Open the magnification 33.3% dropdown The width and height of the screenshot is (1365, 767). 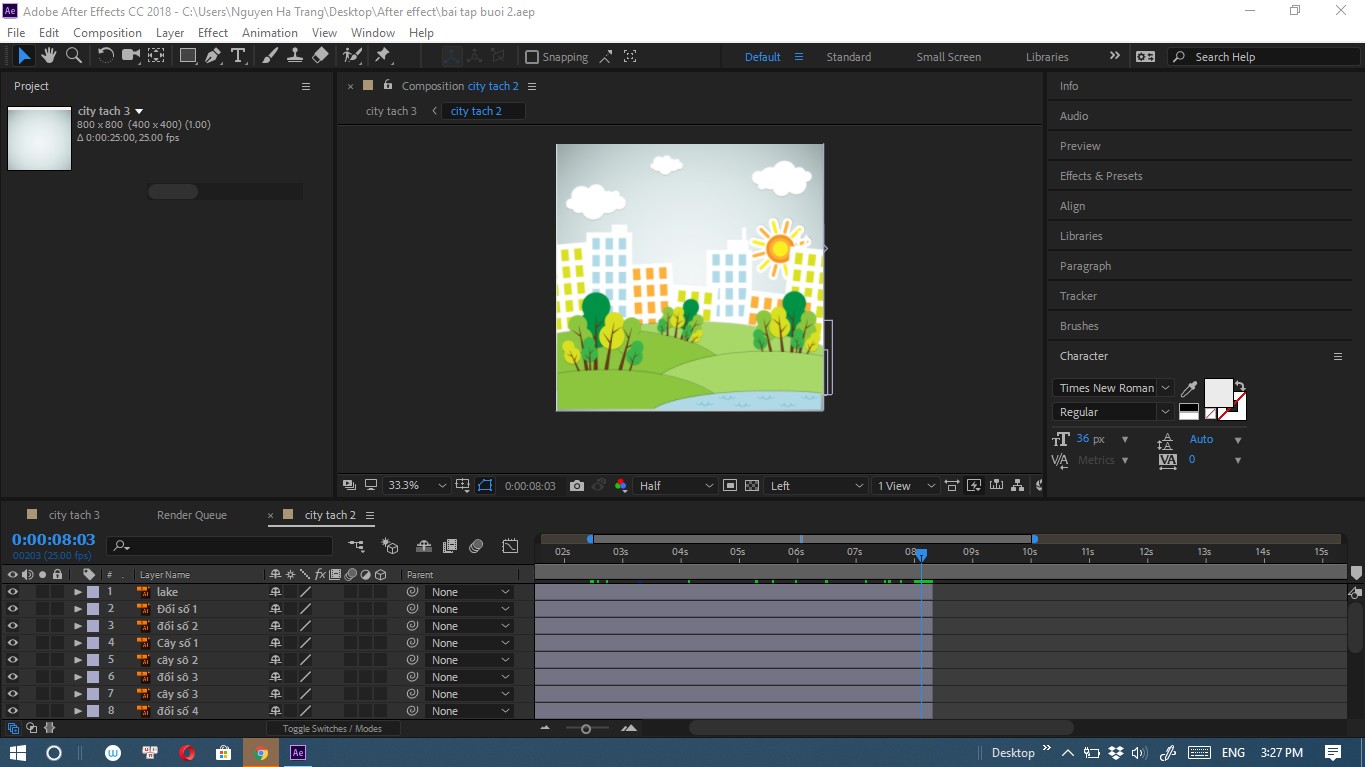pos(417,486)
